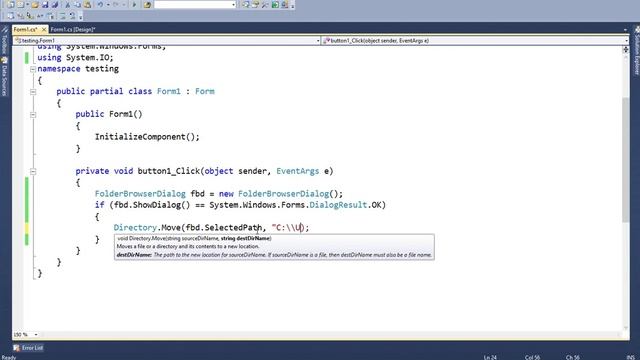The height and width of the screenshot is (360, 640).
Task: Click the Save All icon
Action: (55, 4)
